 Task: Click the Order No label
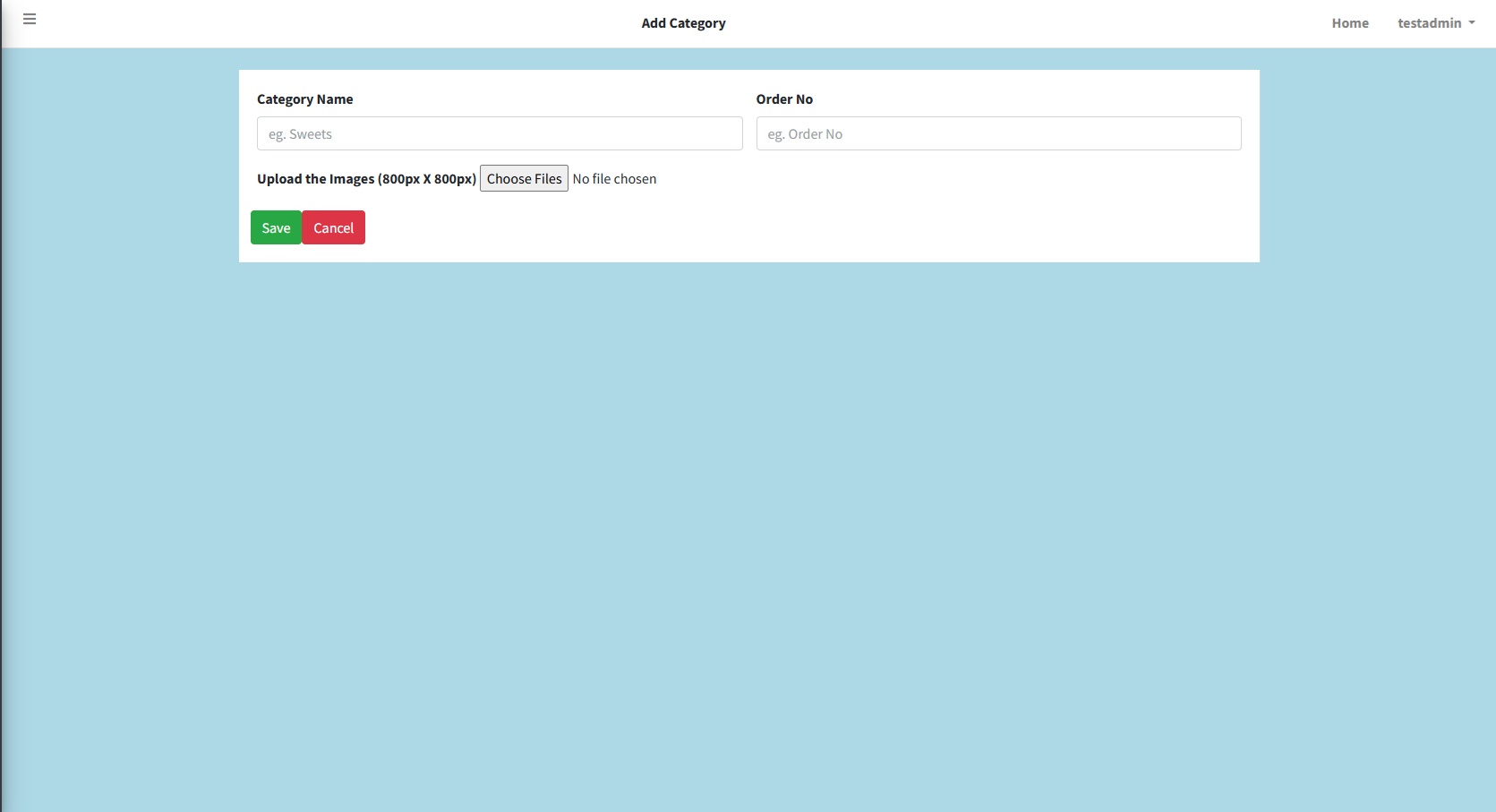(784, 99)
